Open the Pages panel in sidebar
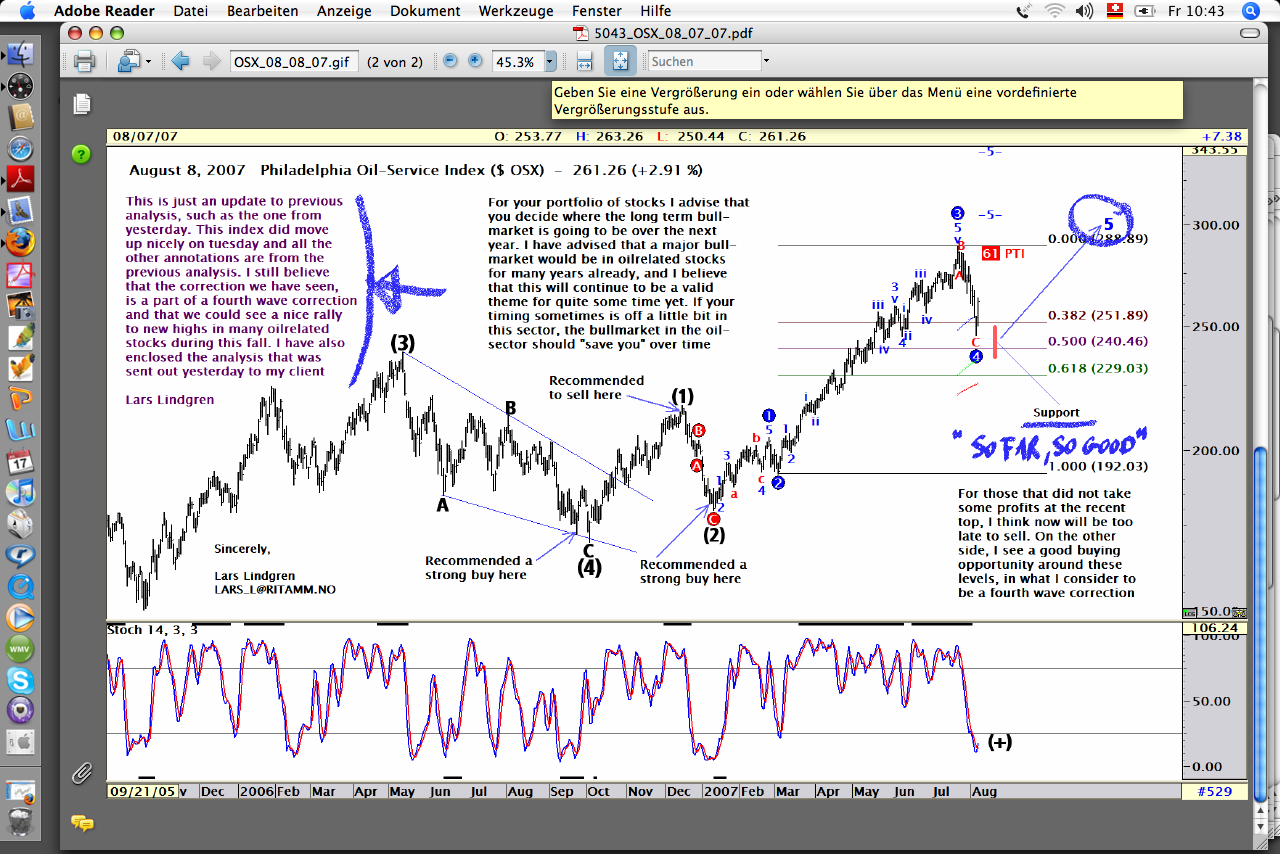 click(x=82, y=103)
